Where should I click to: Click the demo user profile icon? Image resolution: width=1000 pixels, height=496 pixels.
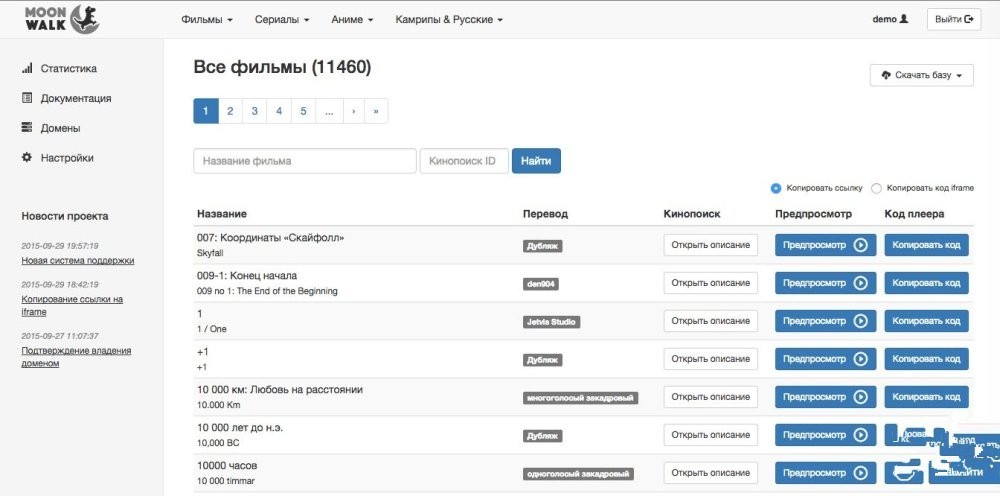click(904, 19)
